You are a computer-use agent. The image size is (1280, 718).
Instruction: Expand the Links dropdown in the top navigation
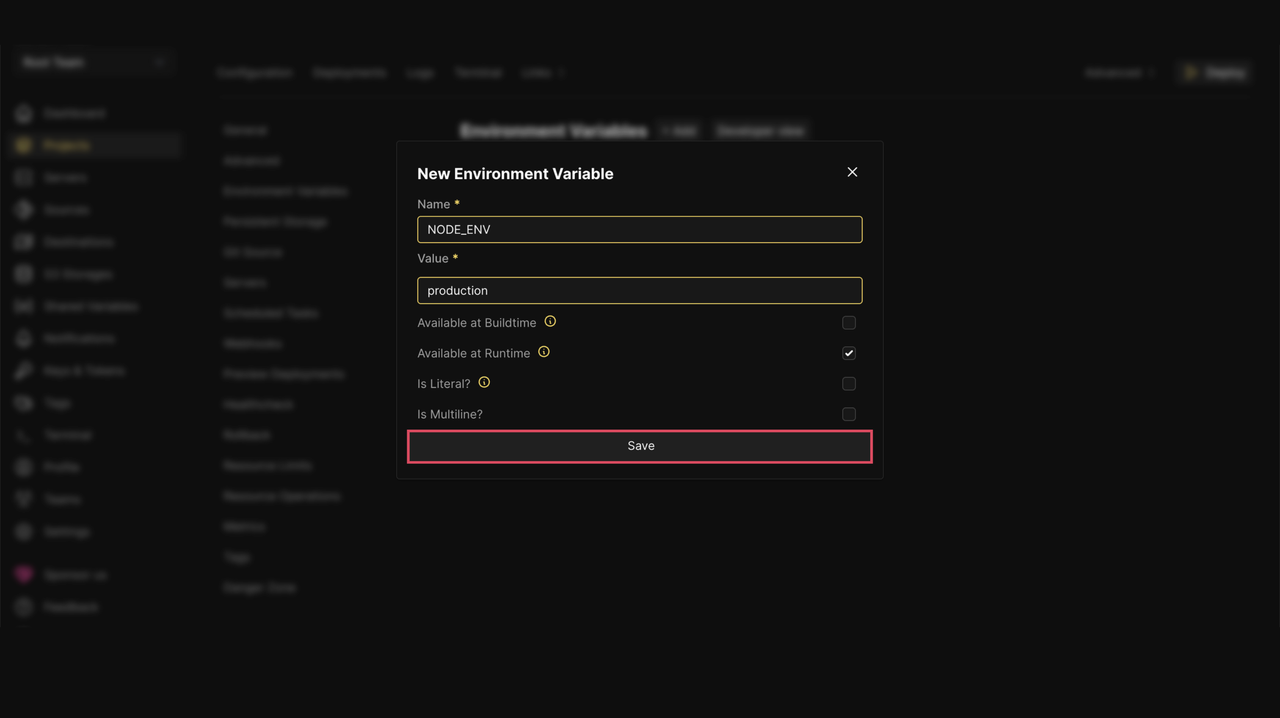click(x=544, y=73)
